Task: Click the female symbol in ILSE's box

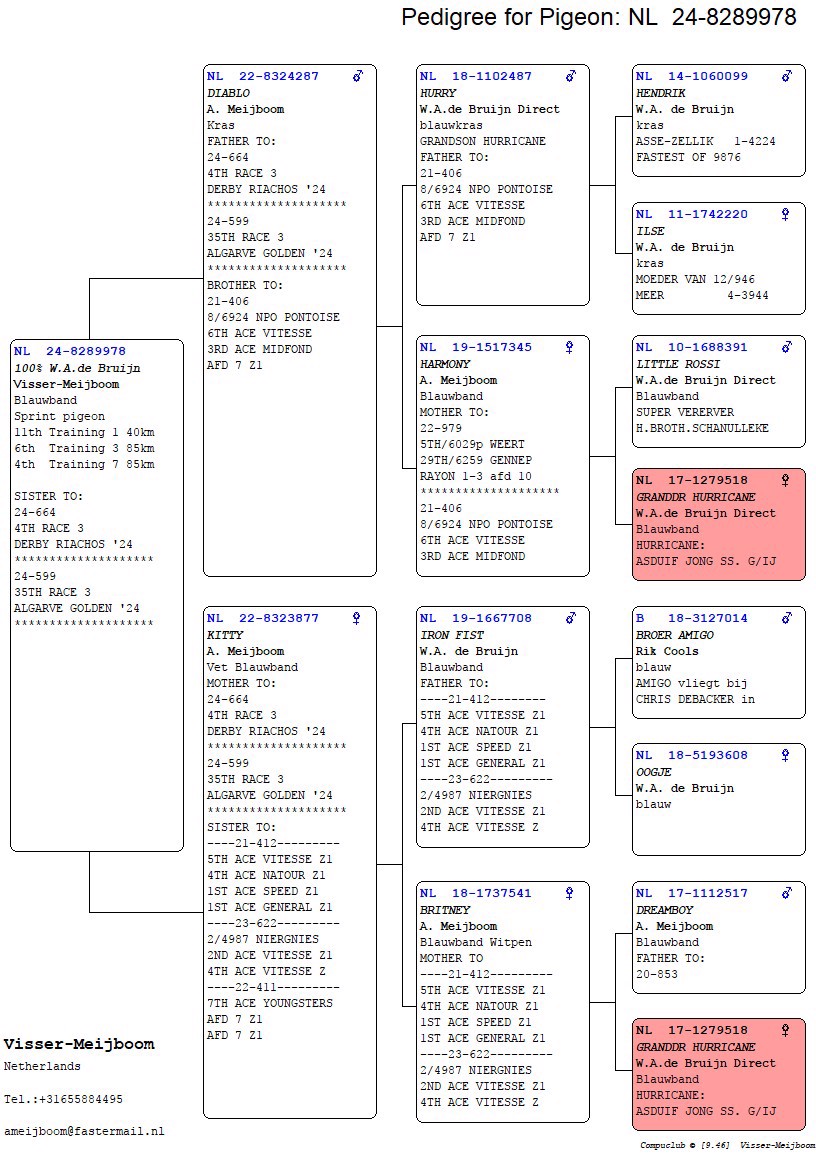Action: point(786,214)
